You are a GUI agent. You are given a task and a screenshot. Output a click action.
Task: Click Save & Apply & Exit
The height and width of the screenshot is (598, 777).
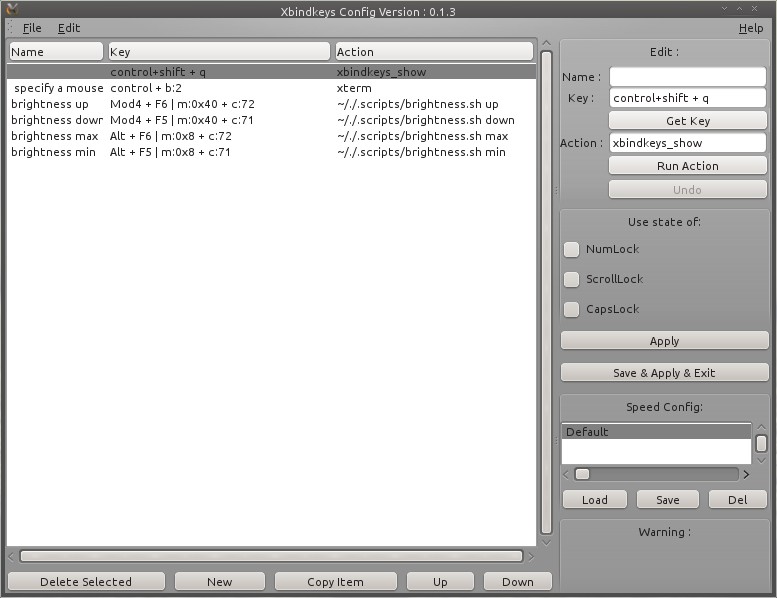click(x=665, y=373)
